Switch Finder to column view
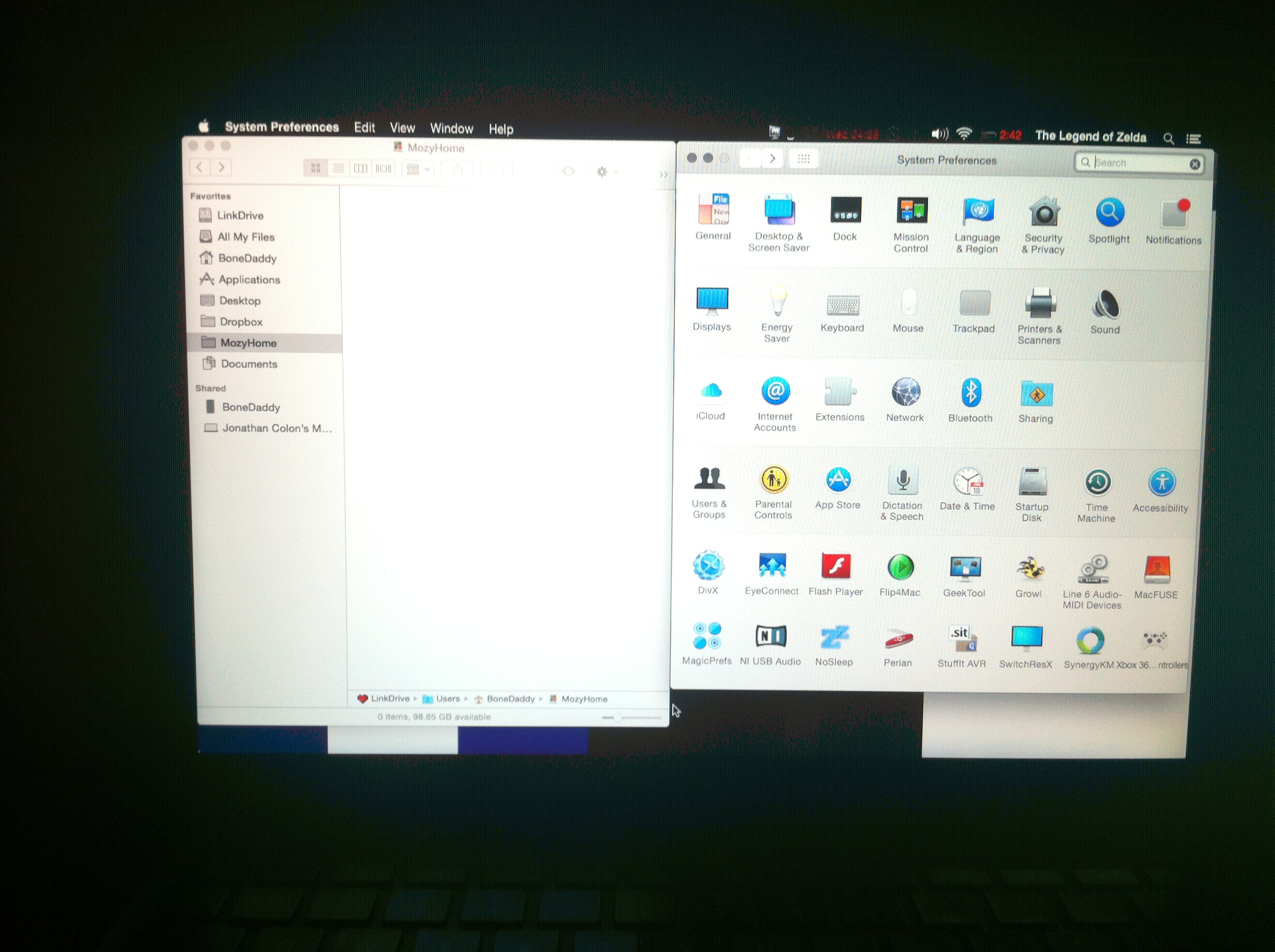Image resolution: width=1275 pixels, height=952 pixels. pyautogui.click(x=361, y=168)
